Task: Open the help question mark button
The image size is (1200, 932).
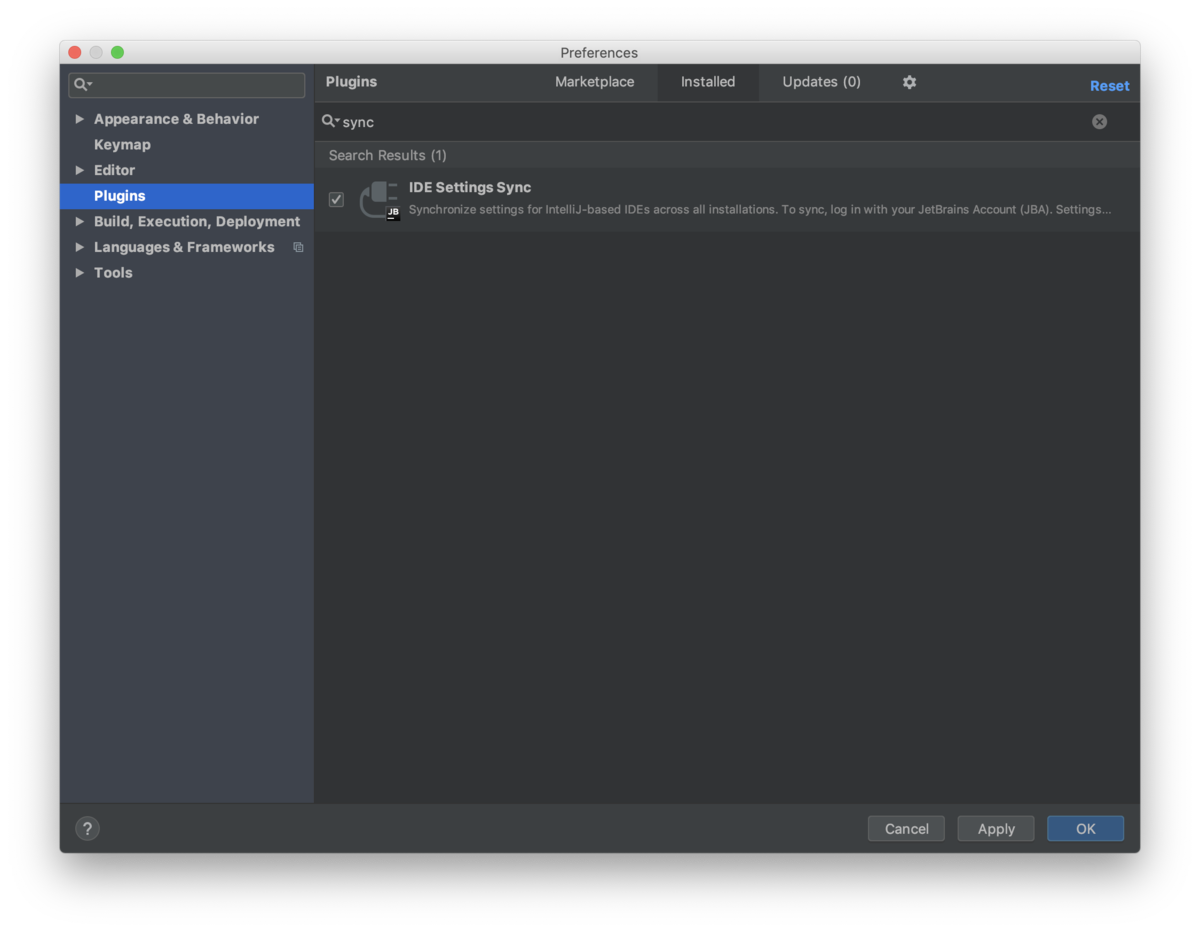Action: (88, 828)
